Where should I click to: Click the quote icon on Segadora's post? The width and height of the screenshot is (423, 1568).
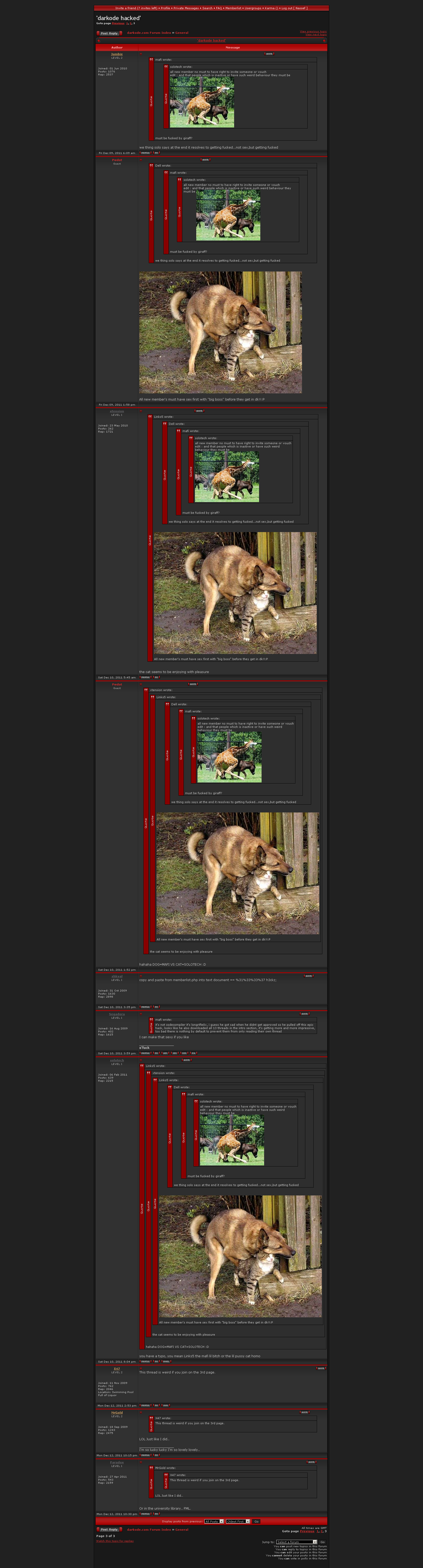(304, 1014)
